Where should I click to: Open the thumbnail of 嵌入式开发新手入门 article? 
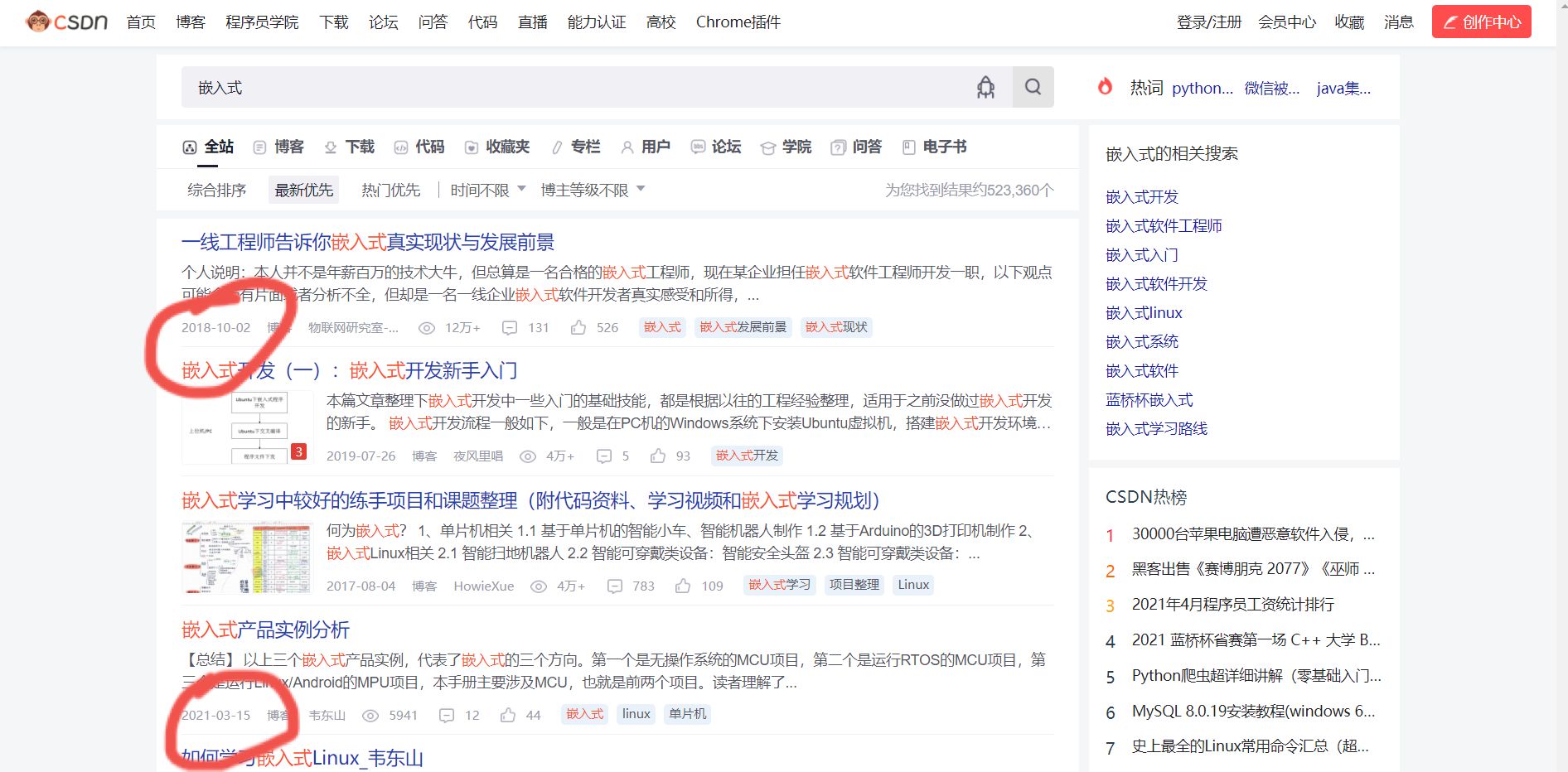247,427
